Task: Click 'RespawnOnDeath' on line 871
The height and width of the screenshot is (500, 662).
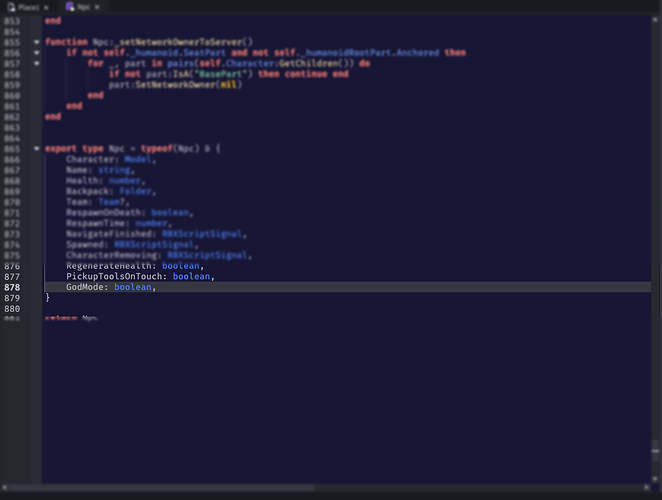Action: [x=103, y=212]
